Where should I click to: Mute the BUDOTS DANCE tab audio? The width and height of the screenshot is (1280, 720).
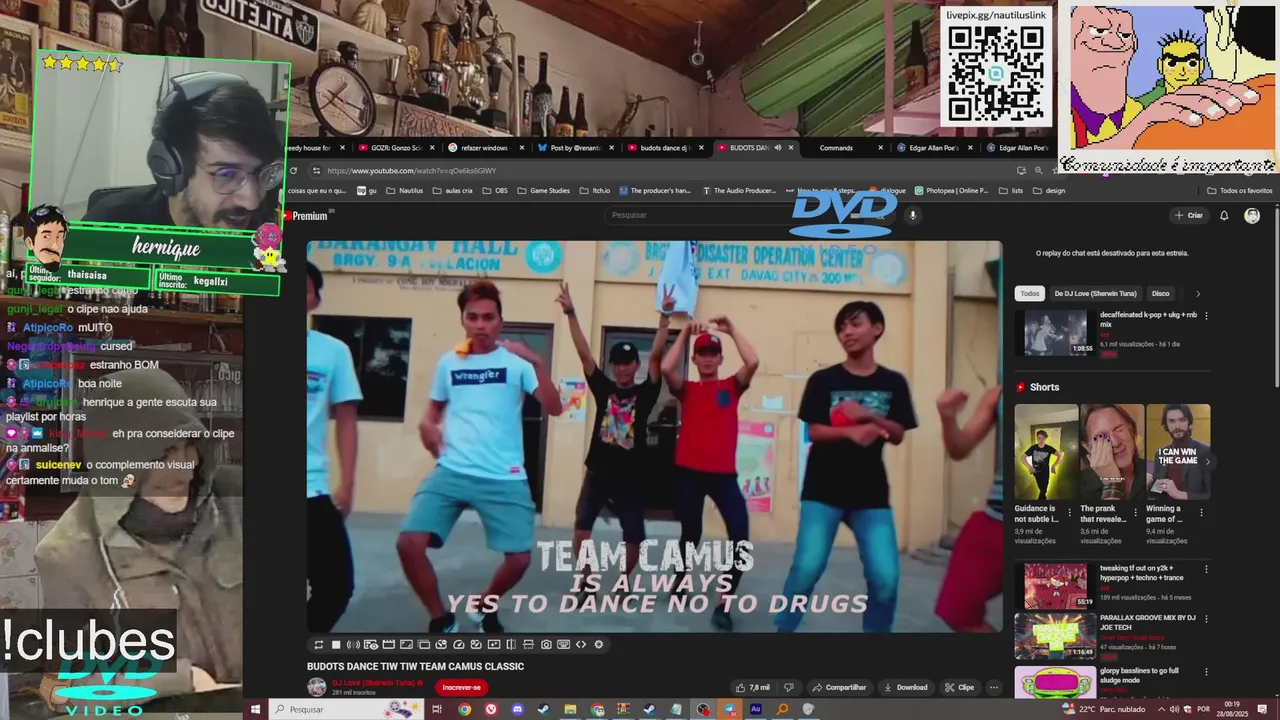click(x=778, y=148)
